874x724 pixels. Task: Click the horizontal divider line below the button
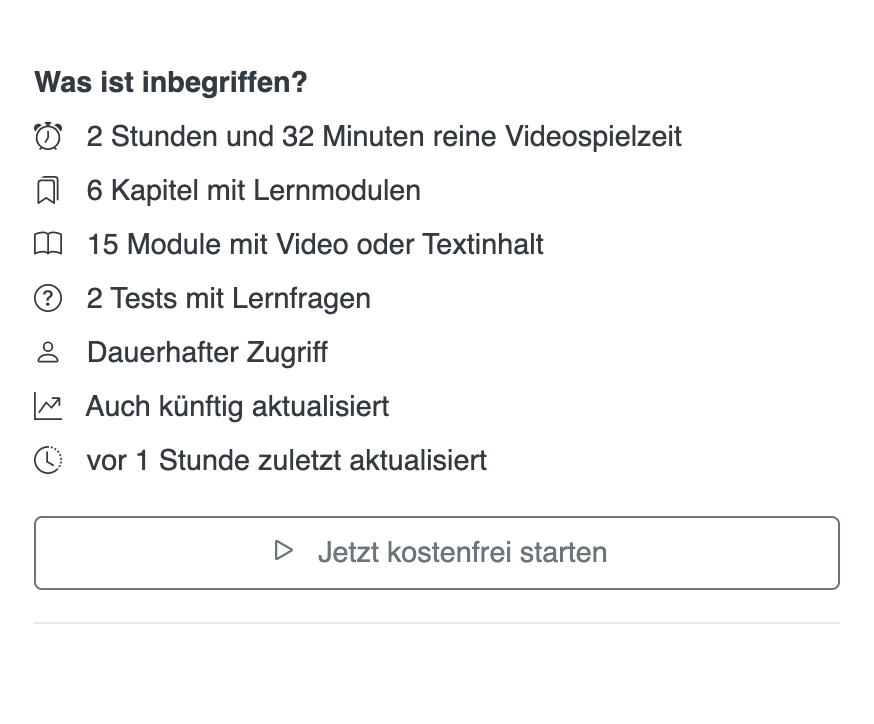click(436, 623)
